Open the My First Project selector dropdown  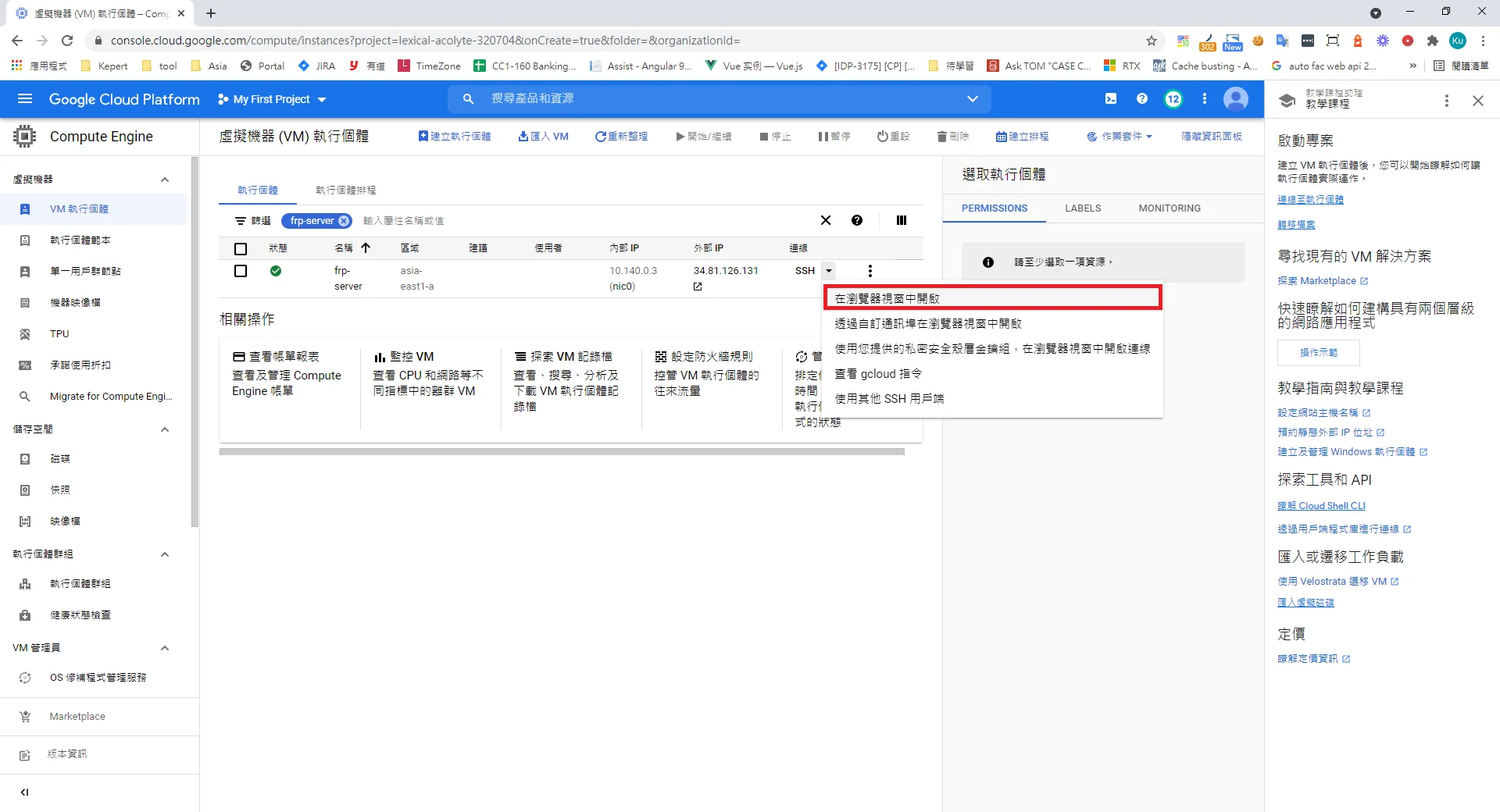(272, 99)
